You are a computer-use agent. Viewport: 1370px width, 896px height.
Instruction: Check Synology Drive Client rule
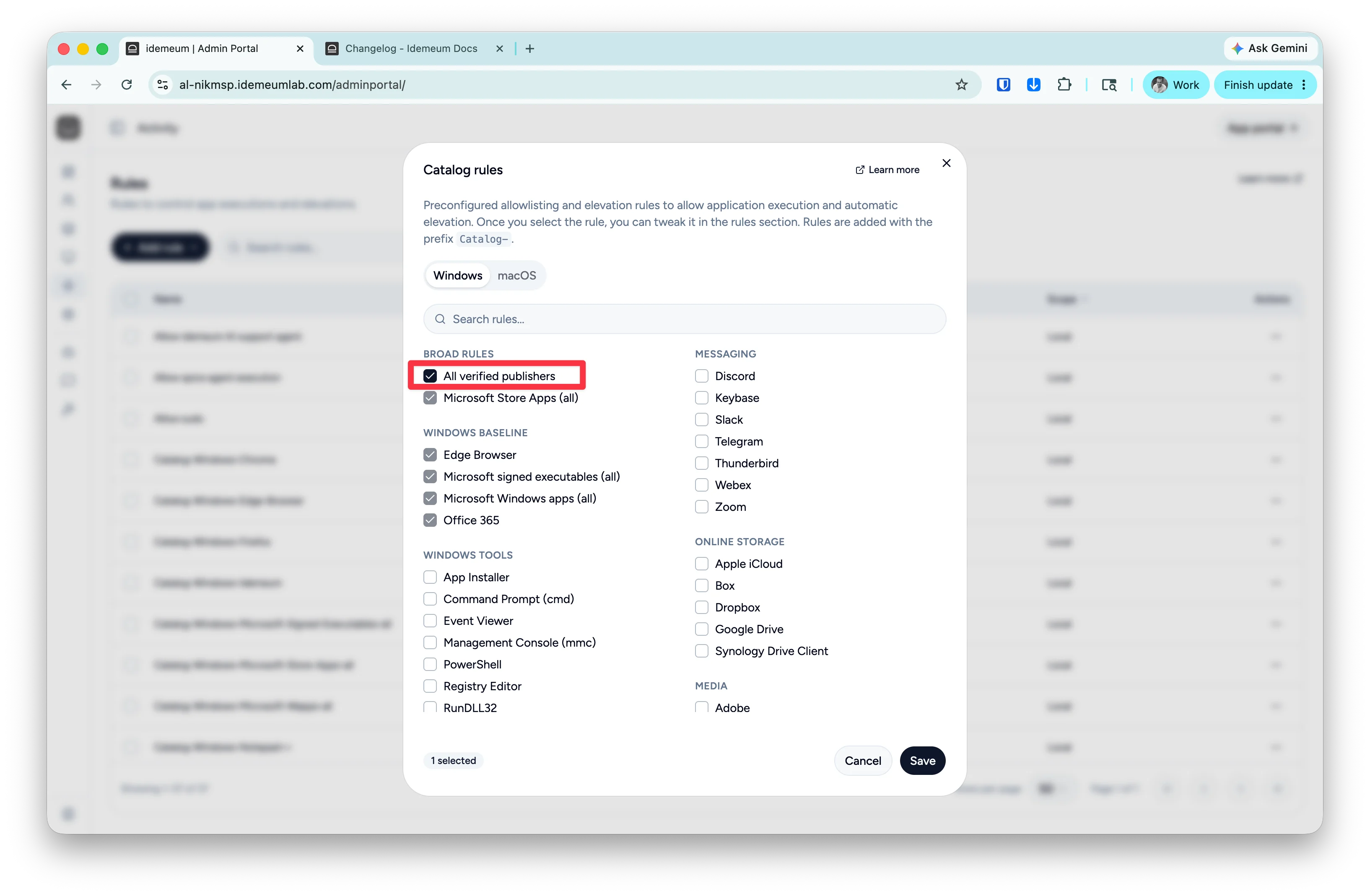tap(702, 651)
